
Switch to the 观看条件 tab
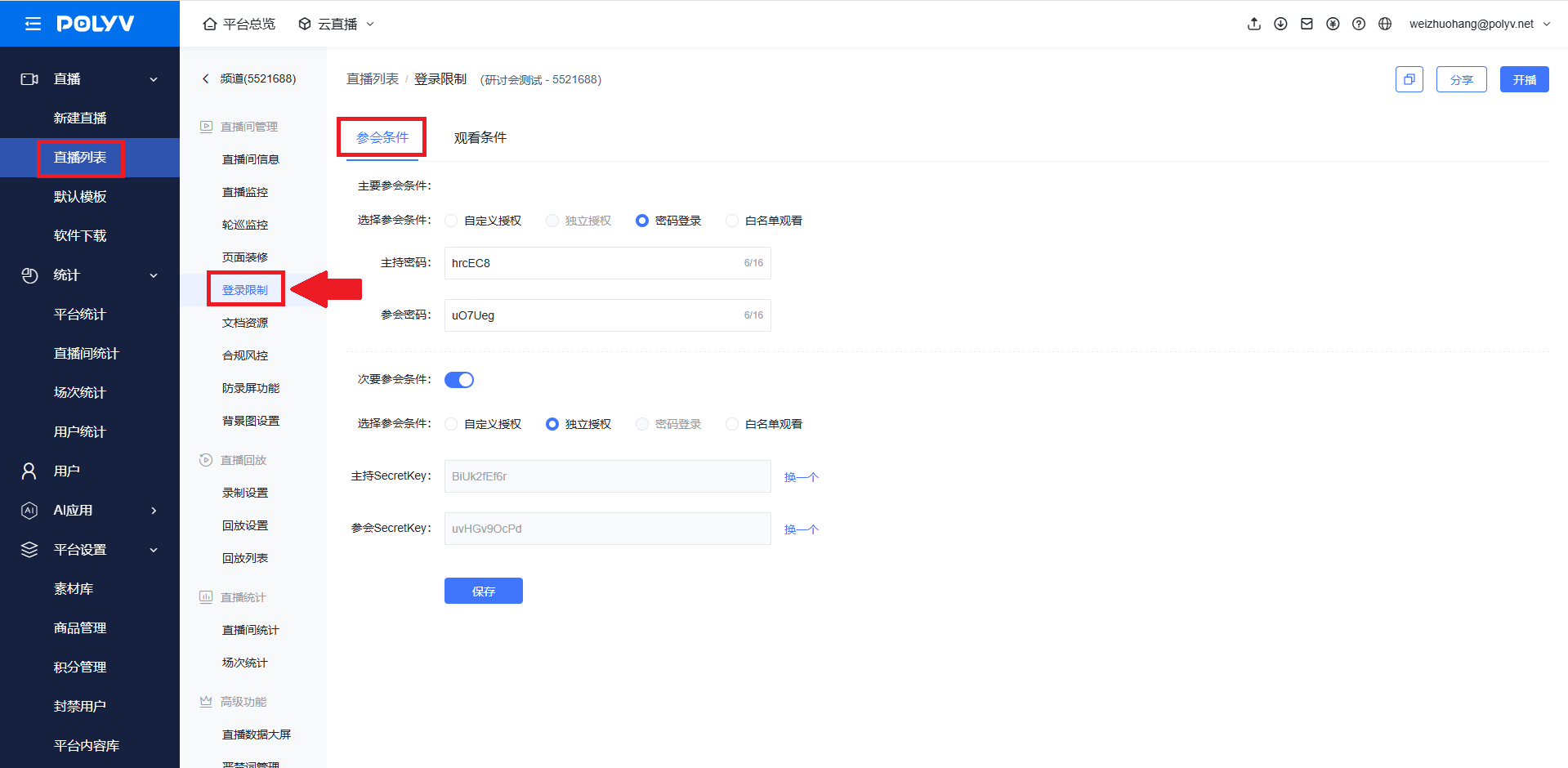[480, 137]
